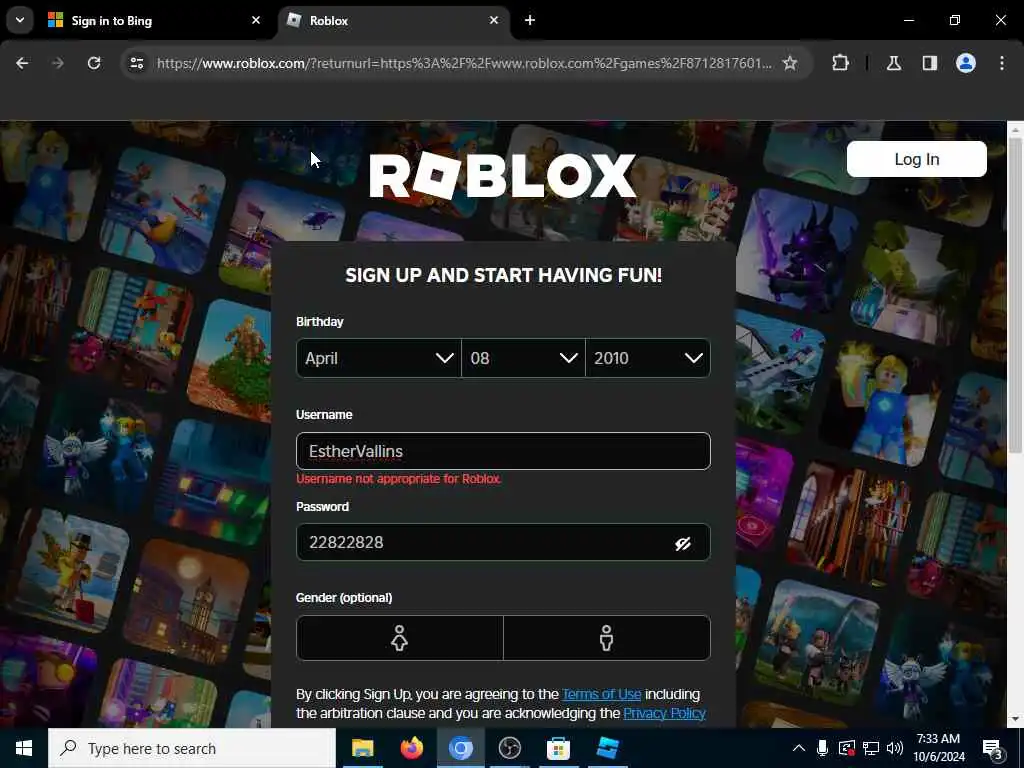1024x768 pixels.
Task: Click the microphone tray icon
Action: tap(822, 748)
